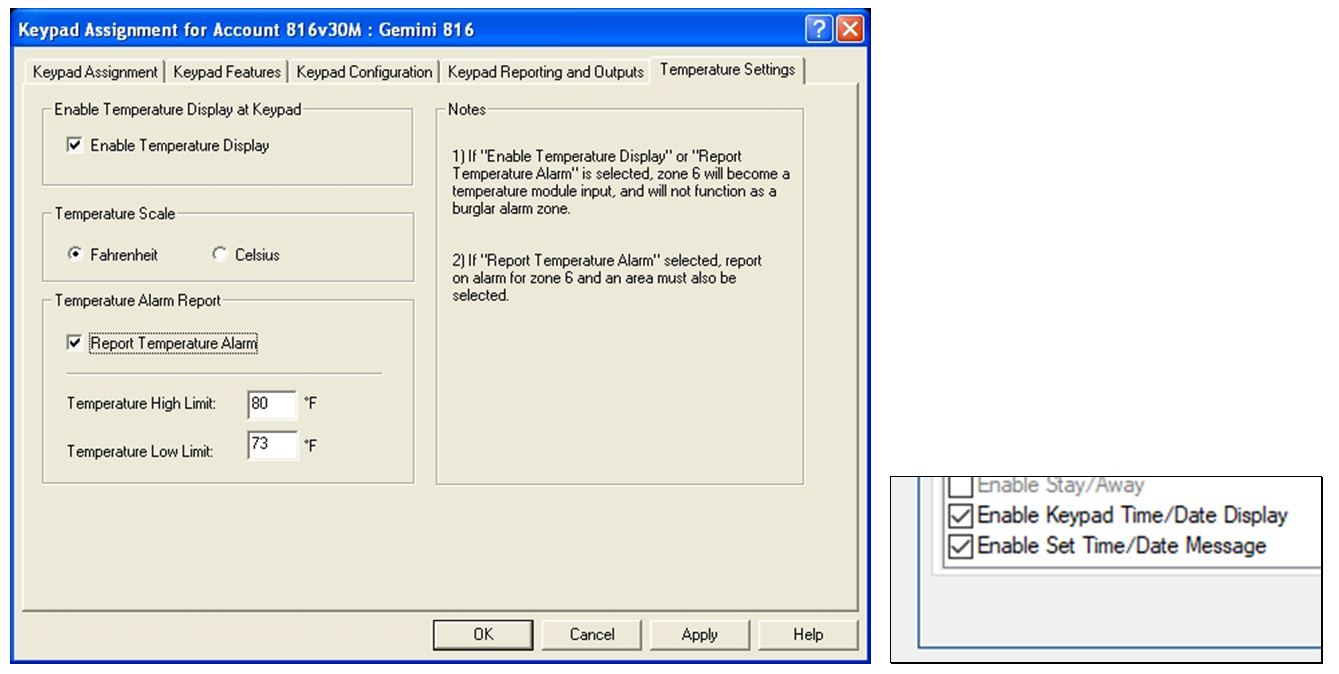The image size is (1339, 674).
Task: Open the Keypad Features tab
Action: (x=227, y=72)
